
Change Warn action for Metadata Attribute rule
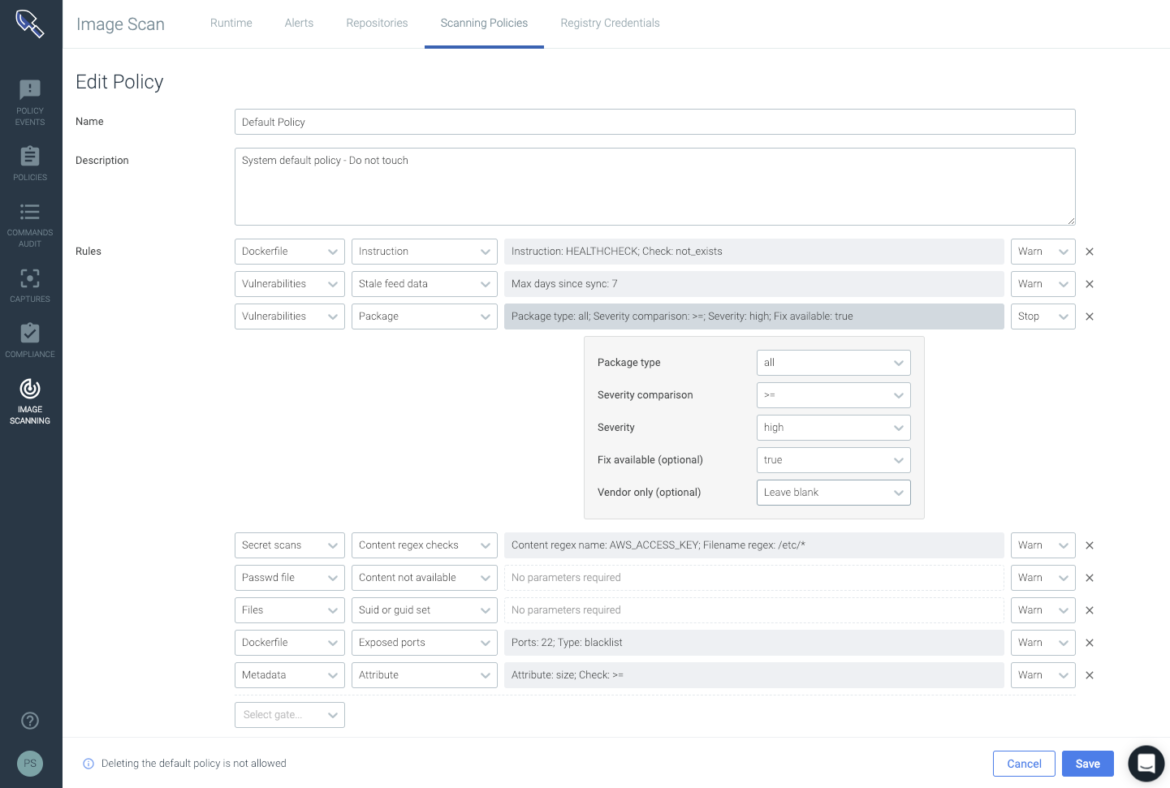pos(1043,675)
